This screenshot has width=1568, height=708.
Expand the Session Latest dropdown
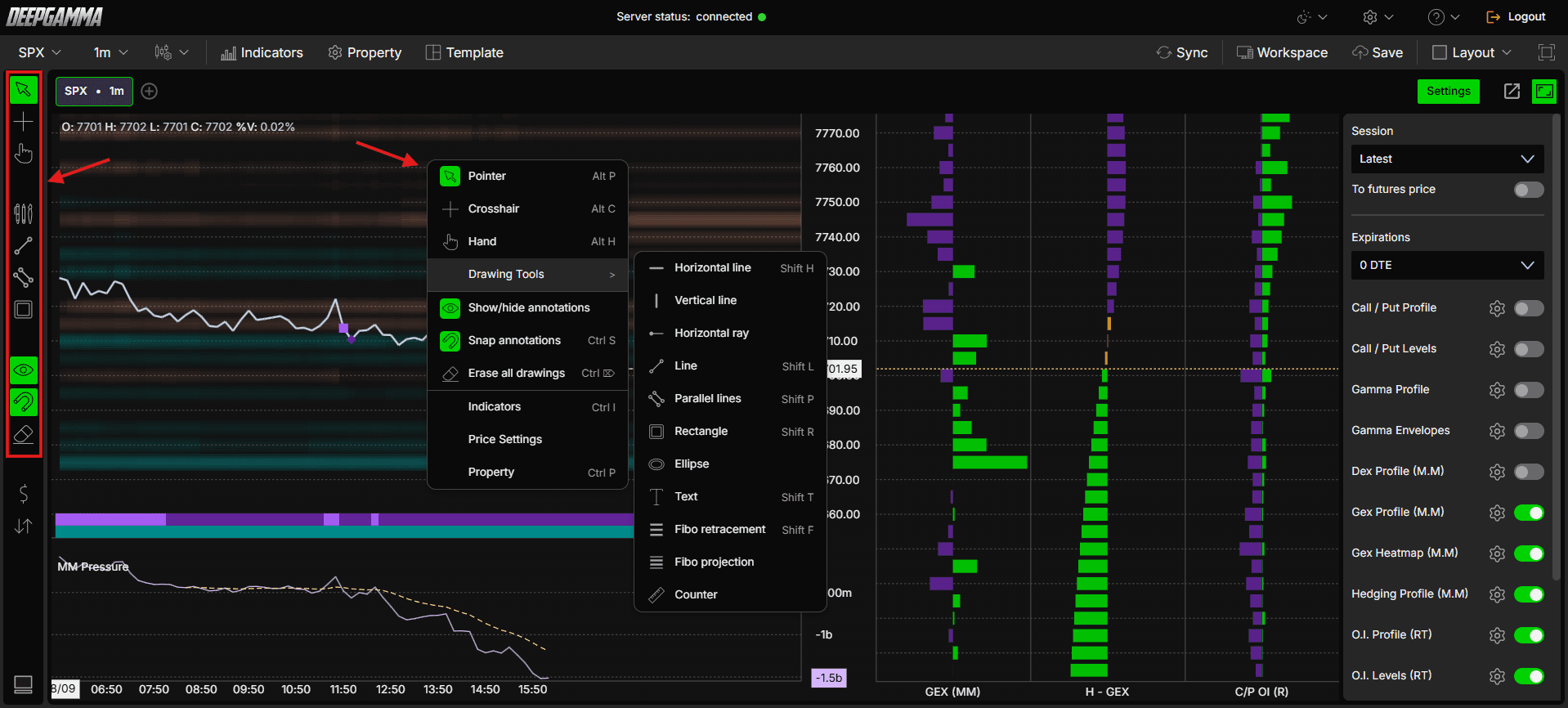[x=1447, y=159]
